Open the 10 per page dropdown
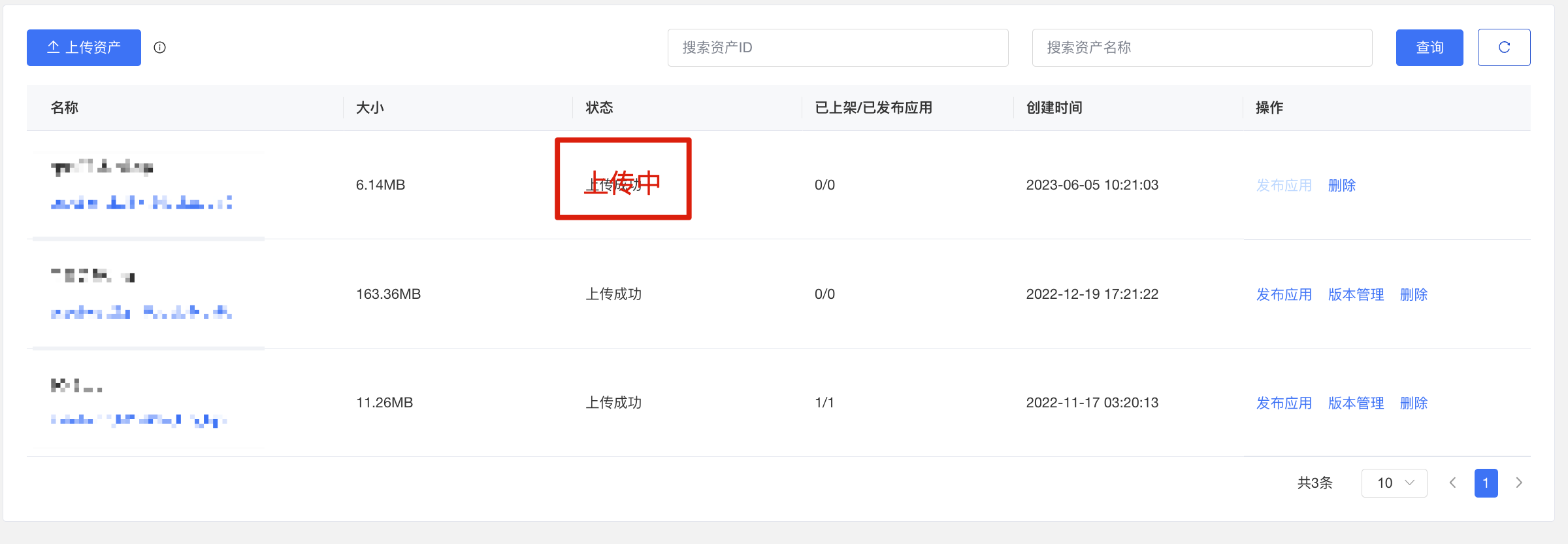Screen dimensions: 1568x544 coord(1394,483)
